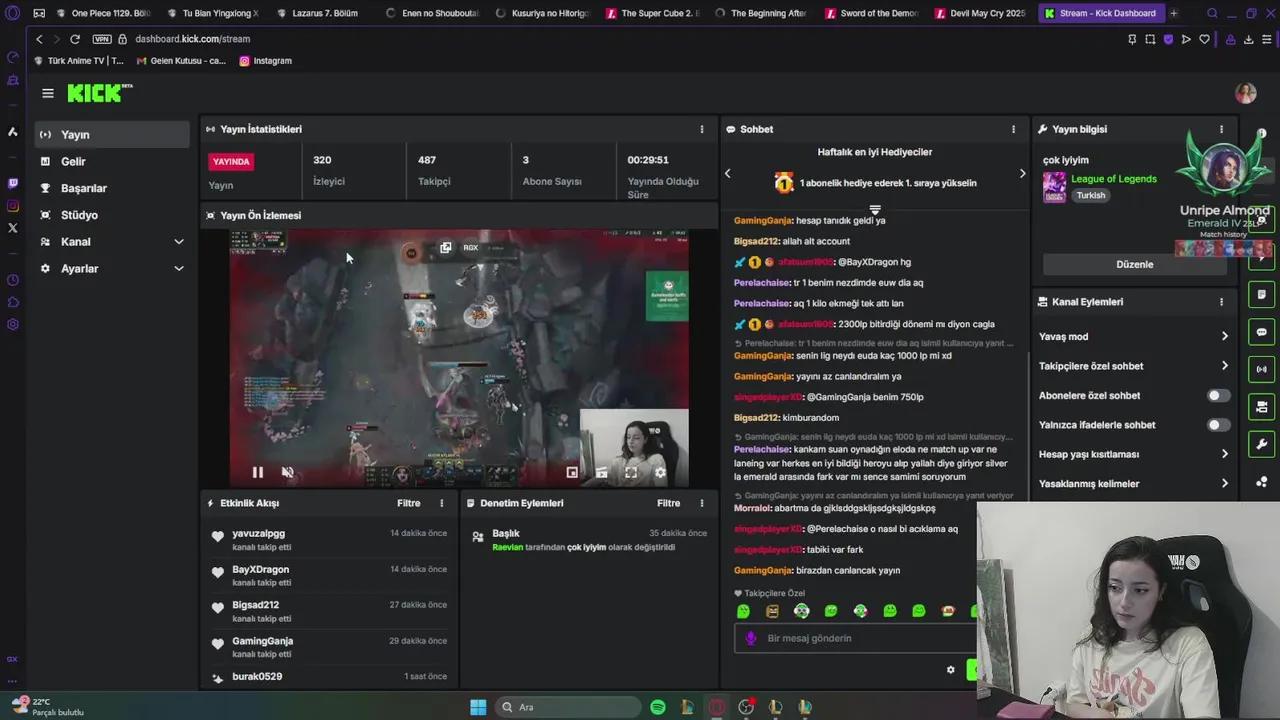Open Sohbet panel three-dot menu

pos(1013,129)
